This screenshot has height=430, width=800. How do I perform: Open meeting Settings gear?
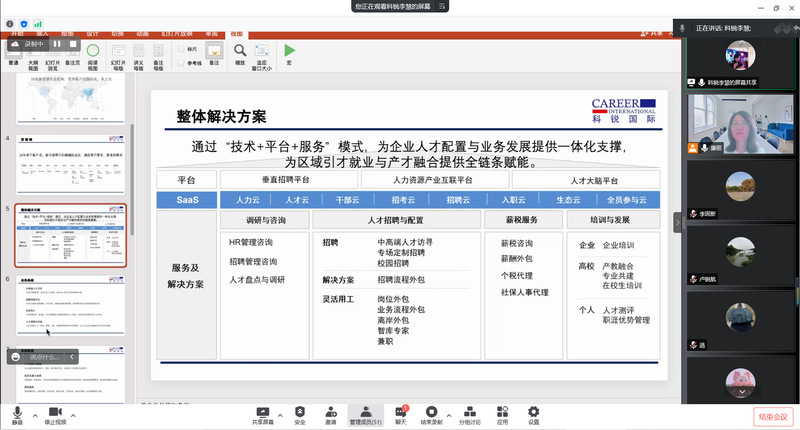[533, 413]
